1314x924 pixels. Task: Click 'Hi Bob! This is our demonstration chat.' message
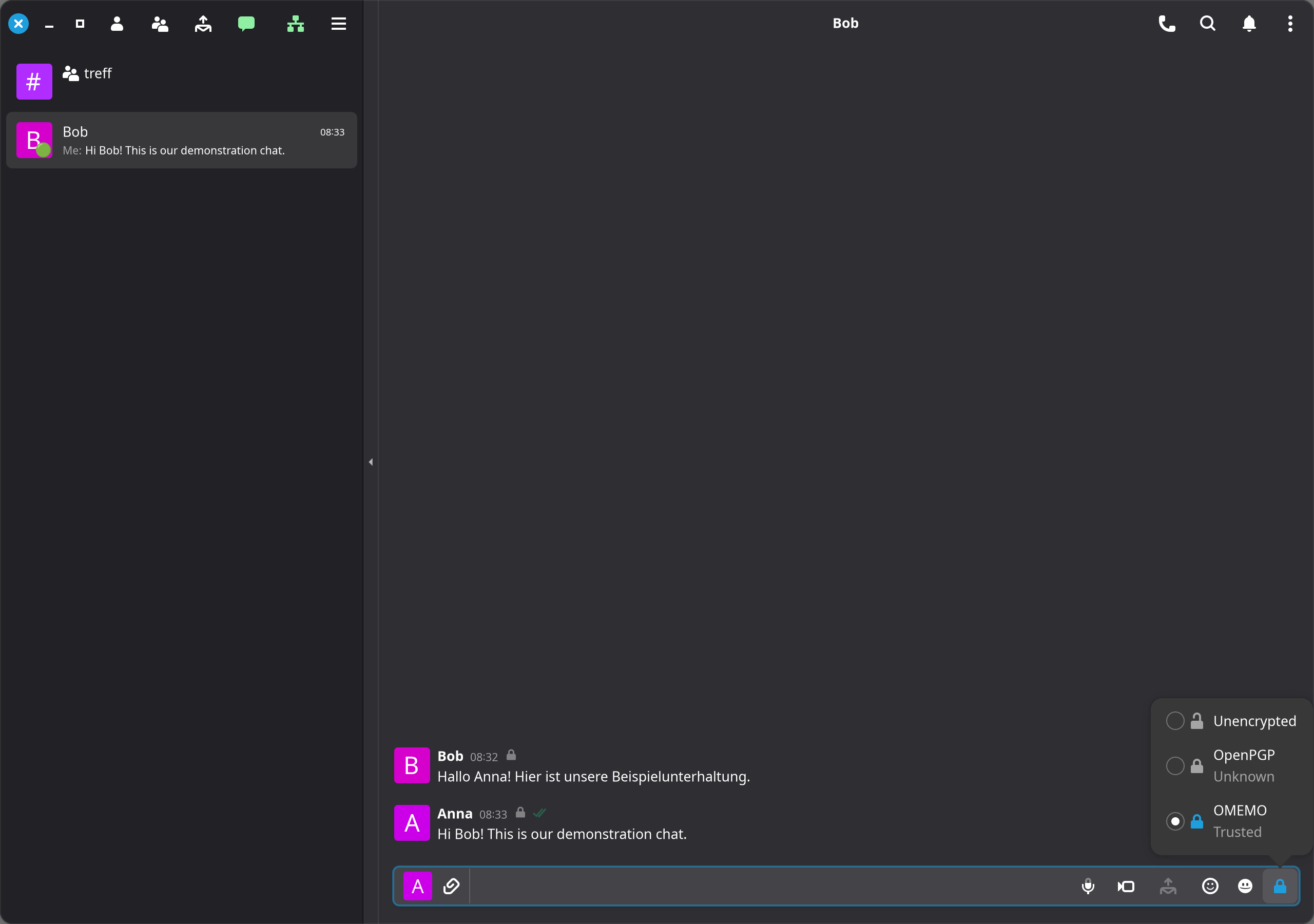point(562,834)
